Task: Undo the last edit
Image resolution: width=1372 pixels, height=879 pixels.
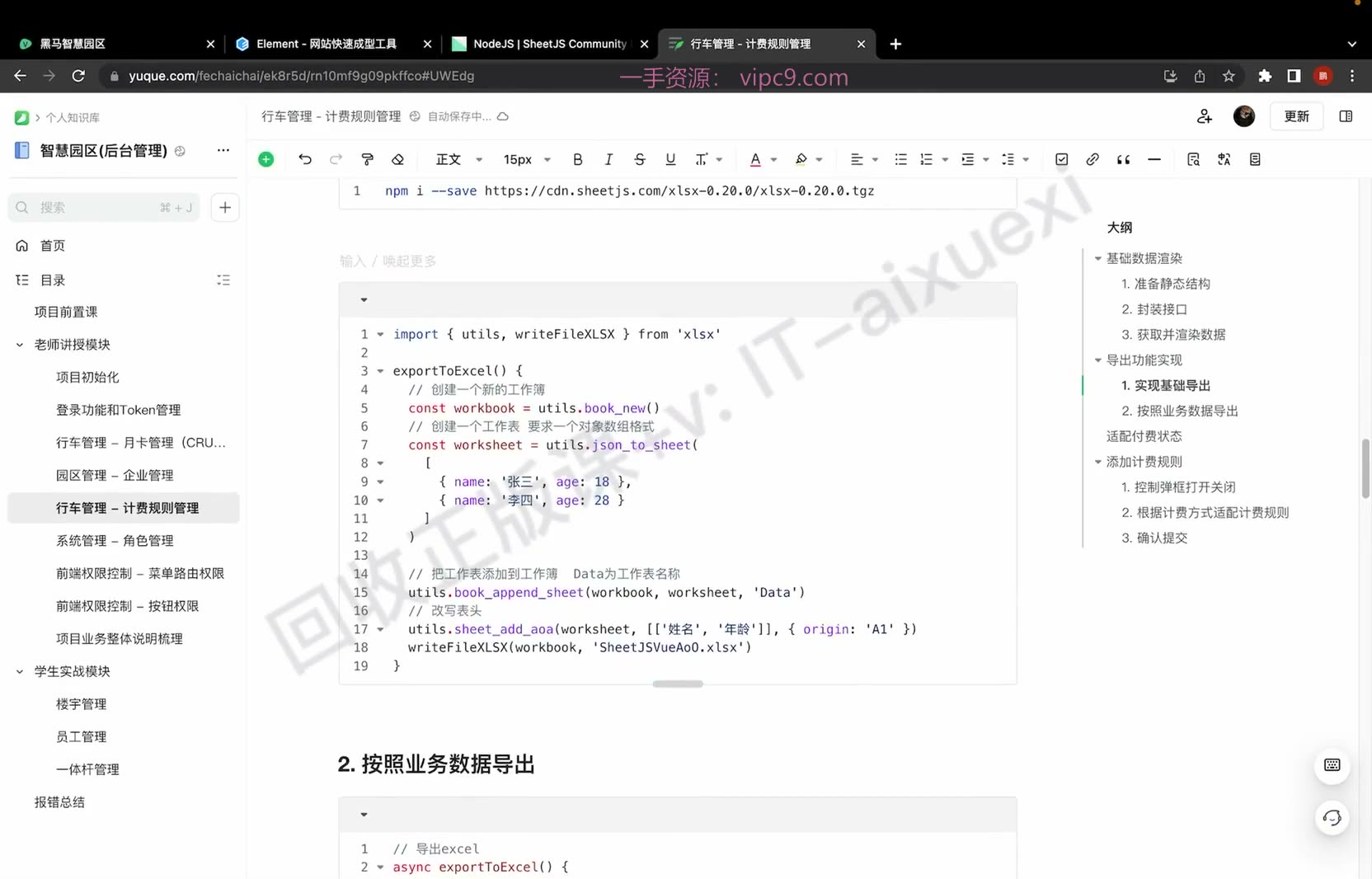Action: tap(305, 159)
